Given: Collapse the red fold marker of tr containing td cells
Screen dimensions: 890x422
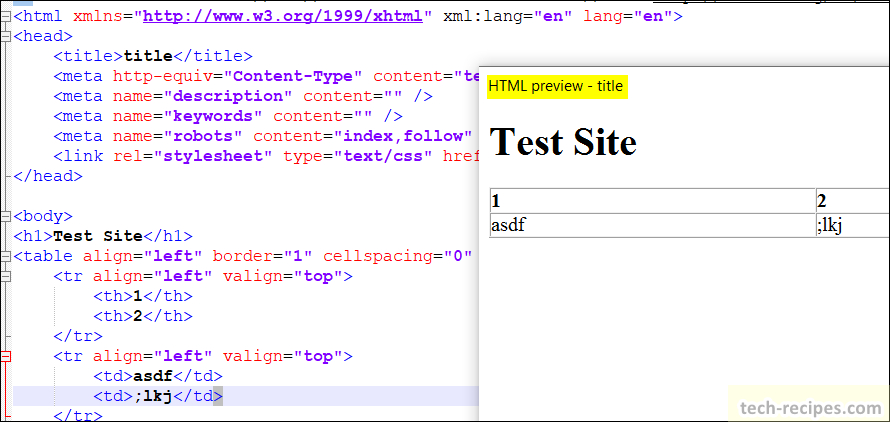Looking at the screenshot, I should tap(6, 357).
